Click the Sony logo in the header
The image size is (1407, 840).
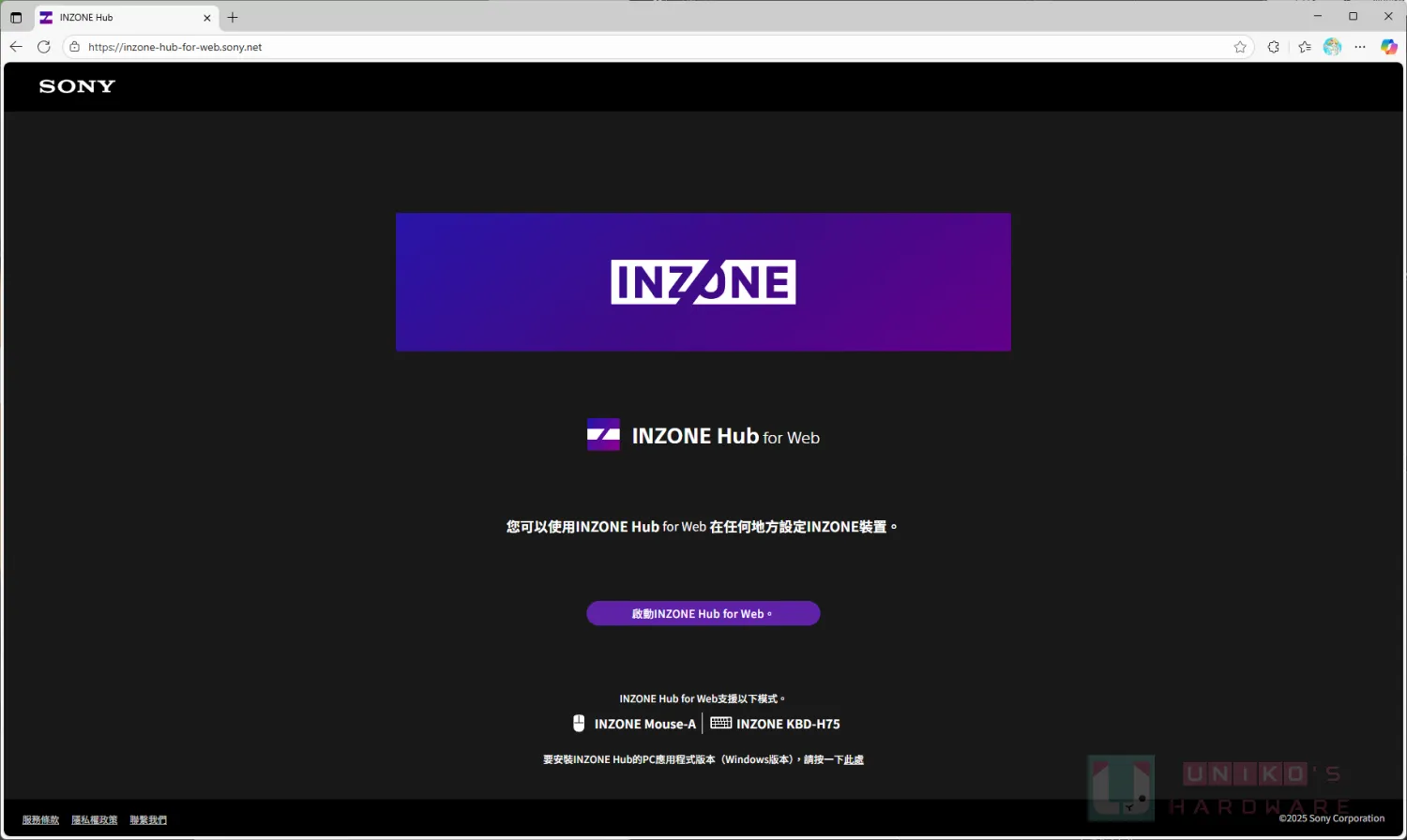[77, 86]
